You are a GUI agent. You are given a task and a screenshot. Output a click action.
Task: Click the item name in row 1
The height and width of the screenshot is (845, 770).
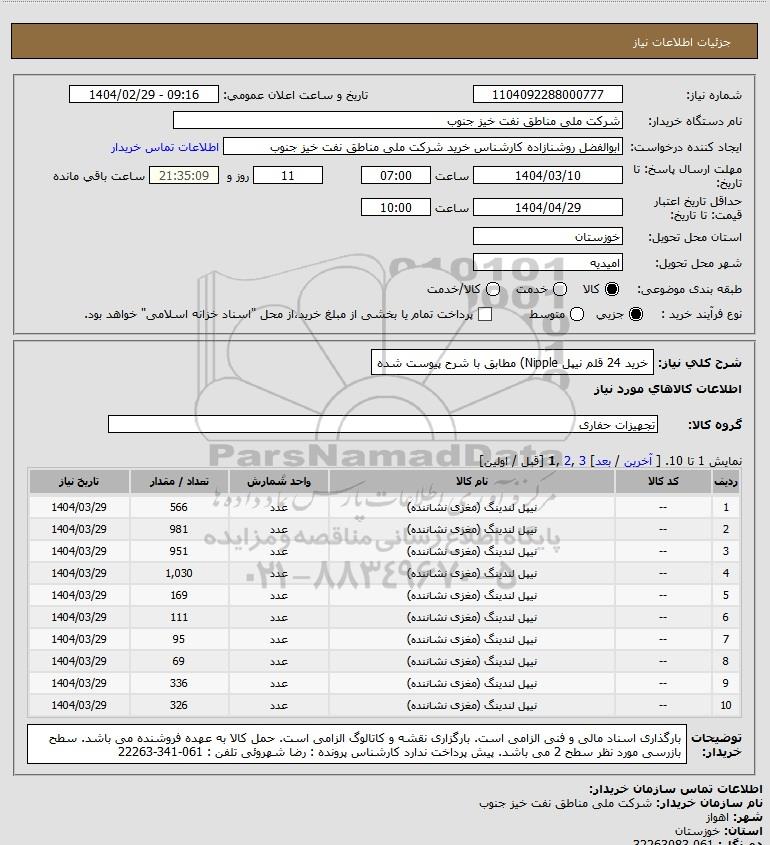pos(471,508)
